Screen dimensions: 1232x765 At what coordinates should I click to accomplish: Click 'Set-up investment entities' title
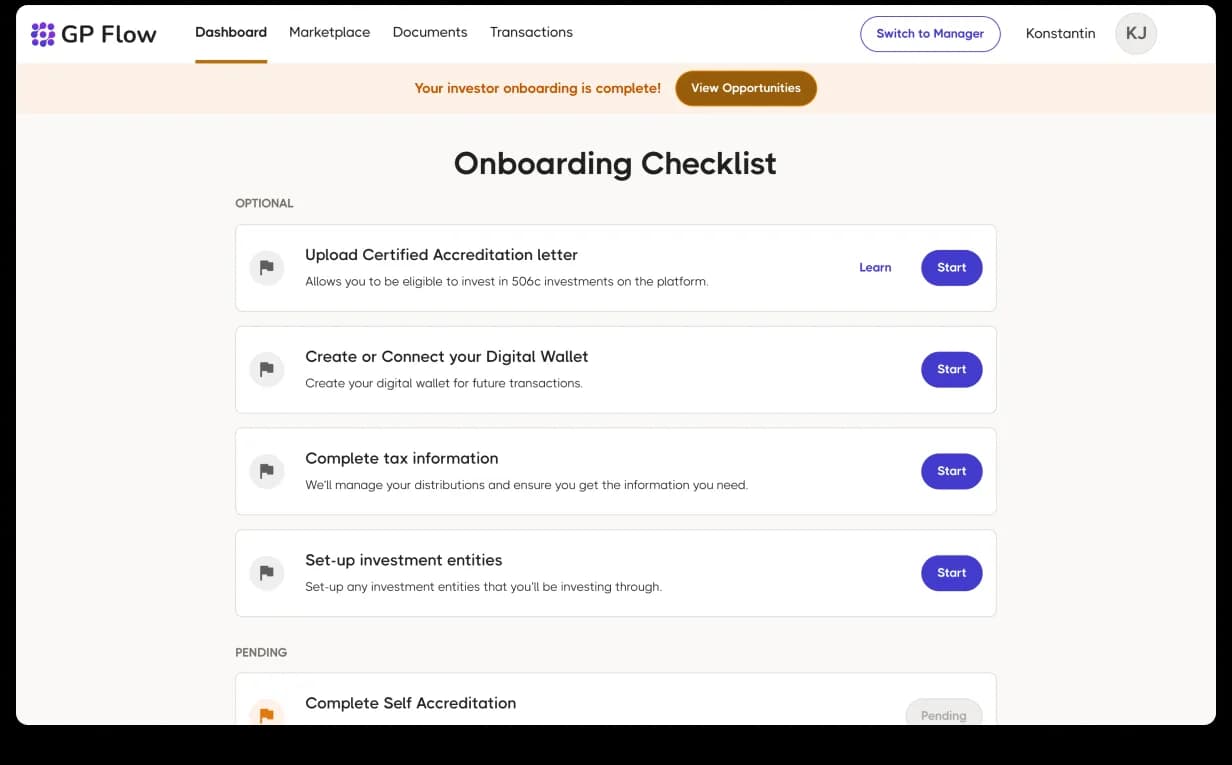click(404, 561)
